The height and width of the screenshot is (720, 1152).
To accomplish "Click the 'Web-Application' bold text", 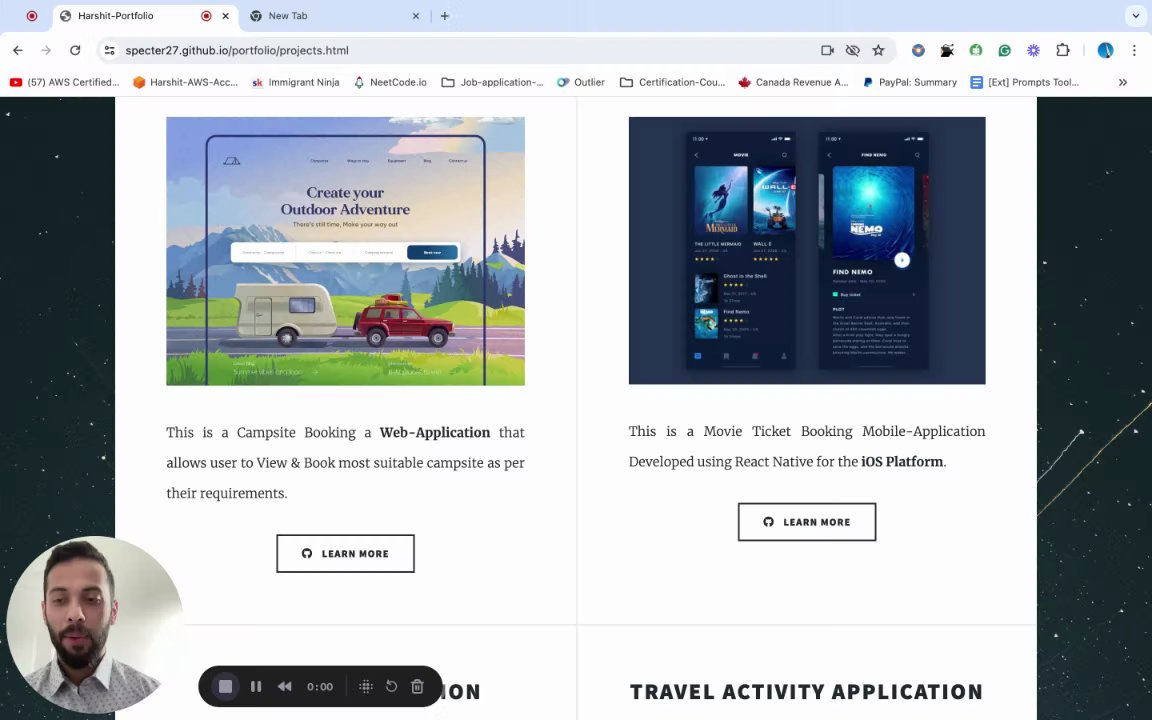I will tap(435, 432).
